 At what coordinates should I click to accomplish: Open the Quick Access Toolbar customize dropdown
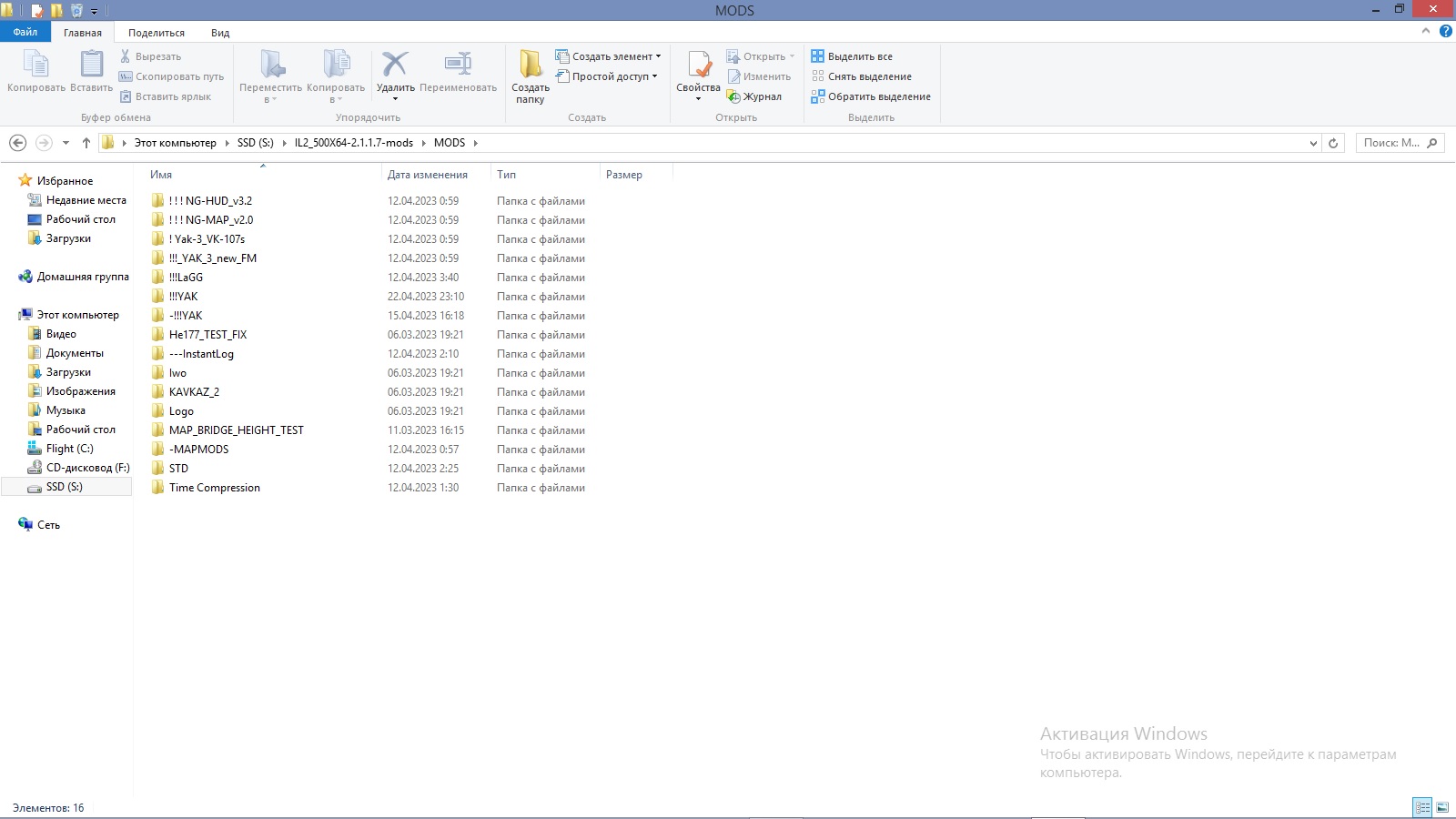[94, 11]
